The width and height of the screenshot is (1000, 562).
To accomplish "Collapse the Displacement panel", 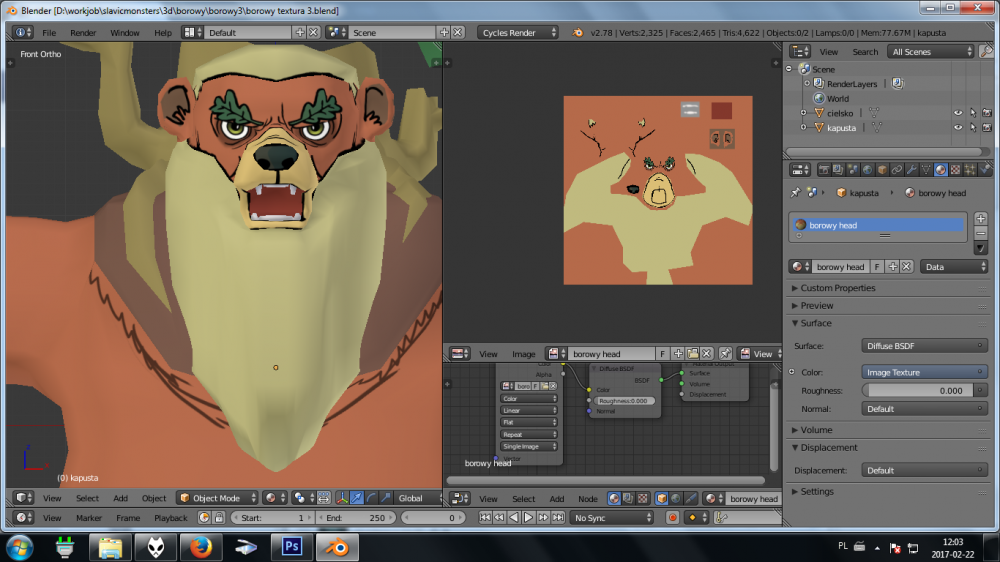I will pyautogui.click(x=828, y=448).
